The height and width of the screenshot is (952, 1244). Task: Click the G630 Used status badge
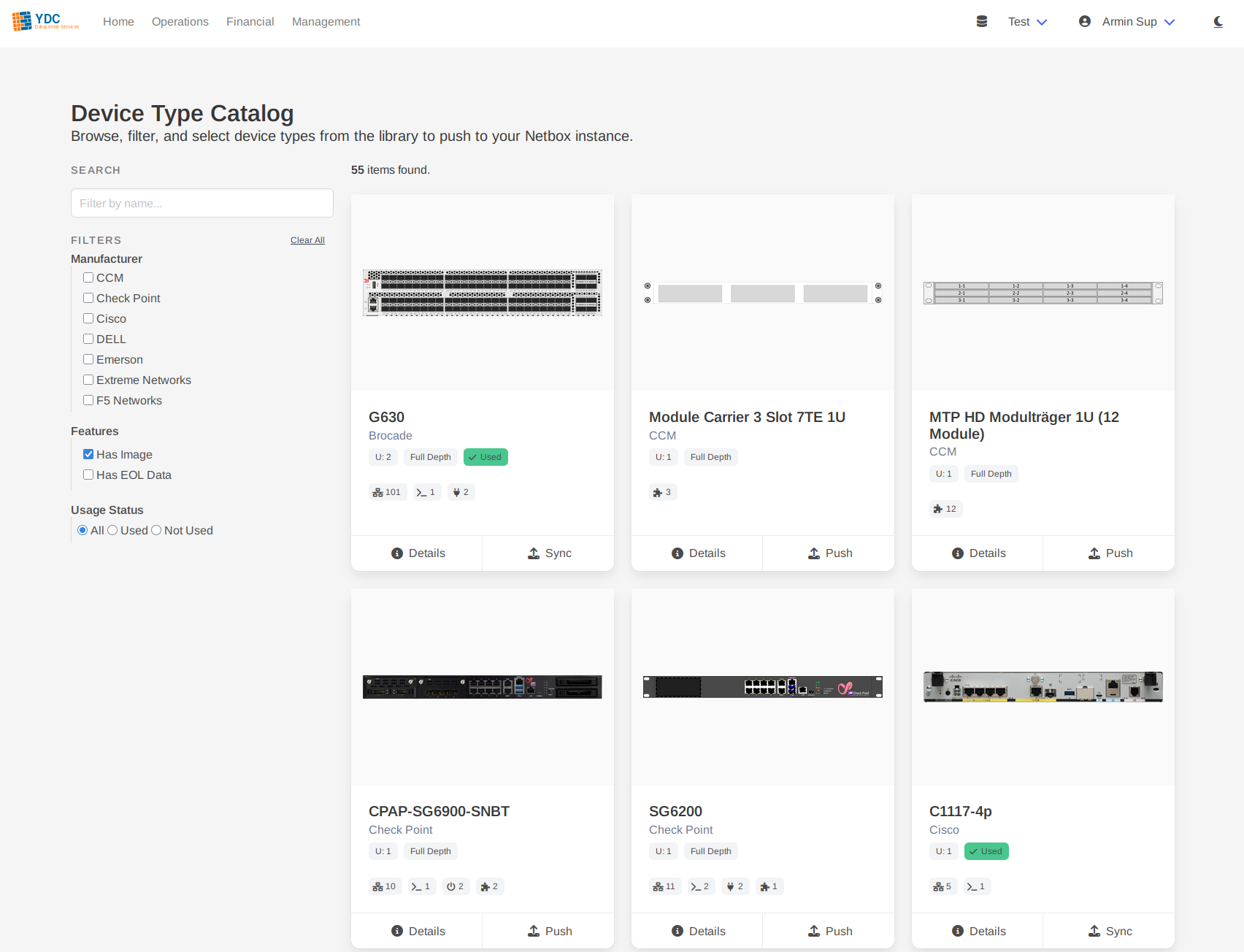click(485, 457)
